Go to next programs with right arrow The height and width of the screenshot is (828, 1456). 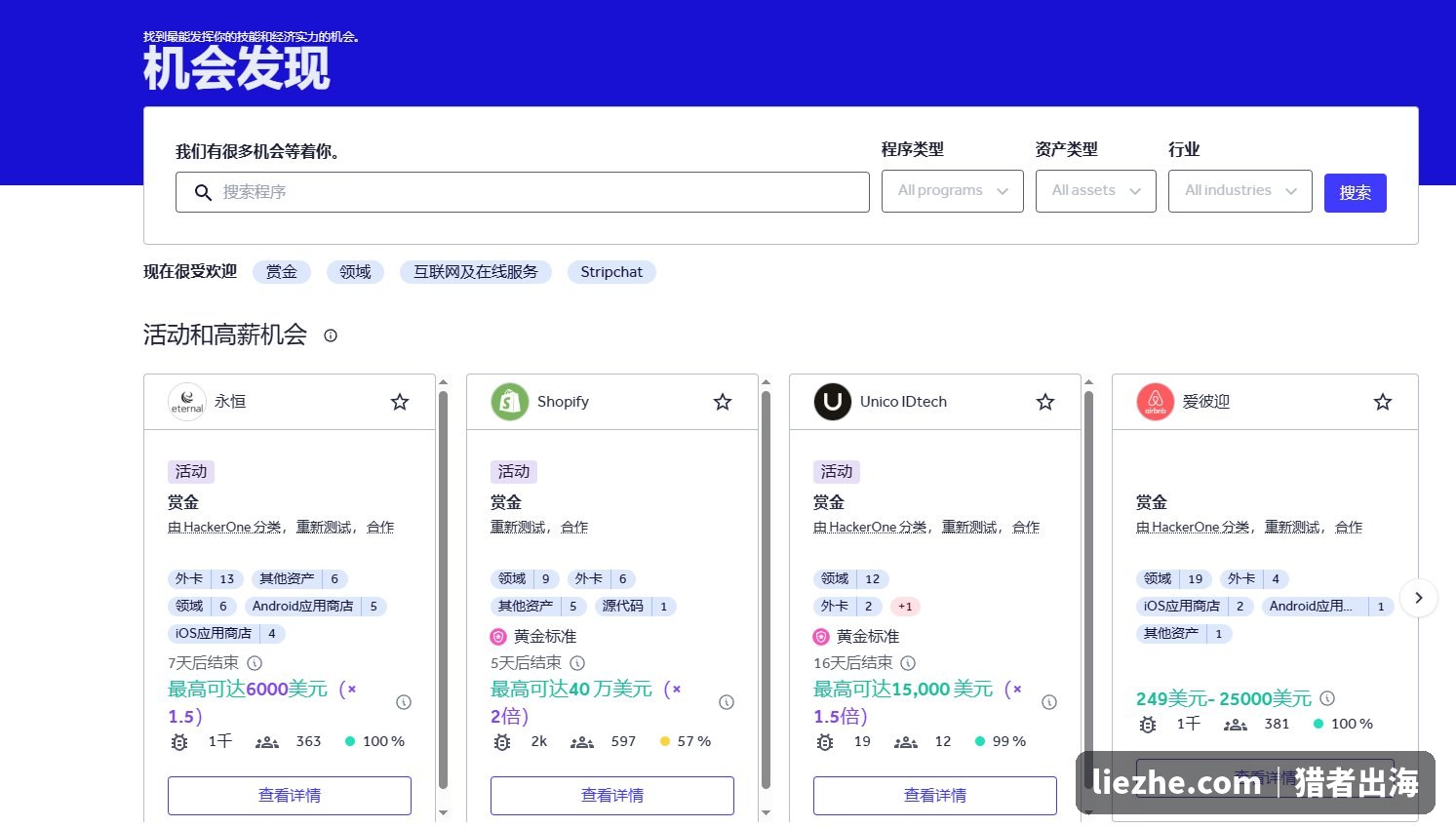[x=1419, y=598]
